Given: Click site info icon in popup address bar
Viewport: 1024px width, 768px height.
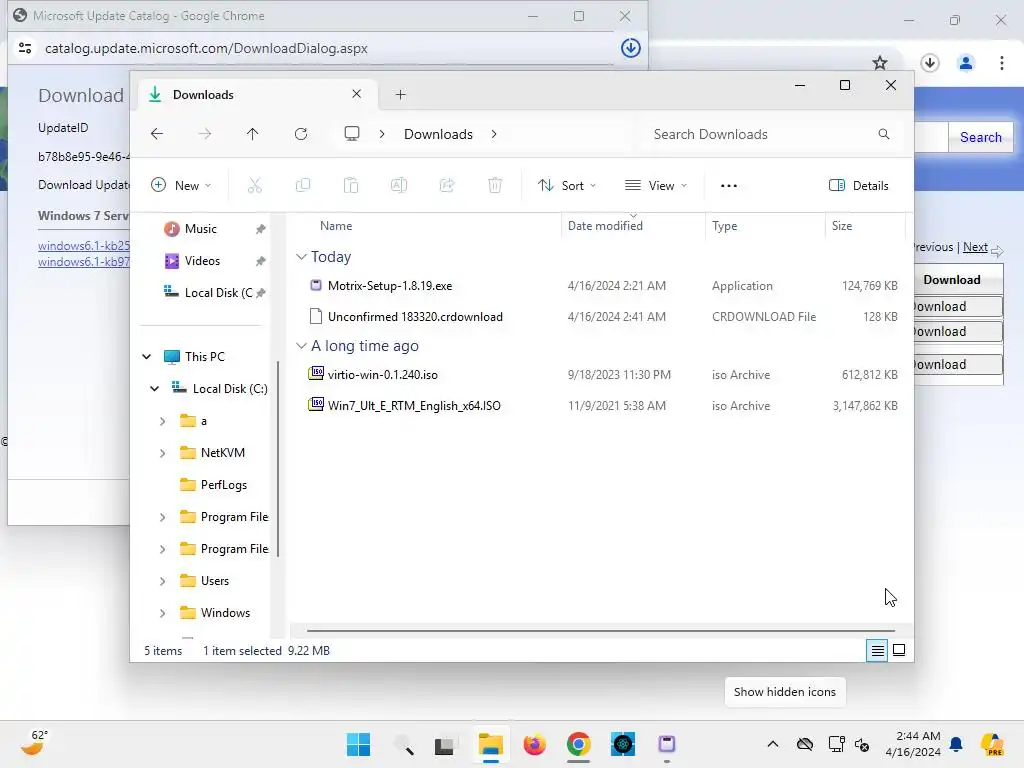Looking at the screenshot, I should pos(25,48).
